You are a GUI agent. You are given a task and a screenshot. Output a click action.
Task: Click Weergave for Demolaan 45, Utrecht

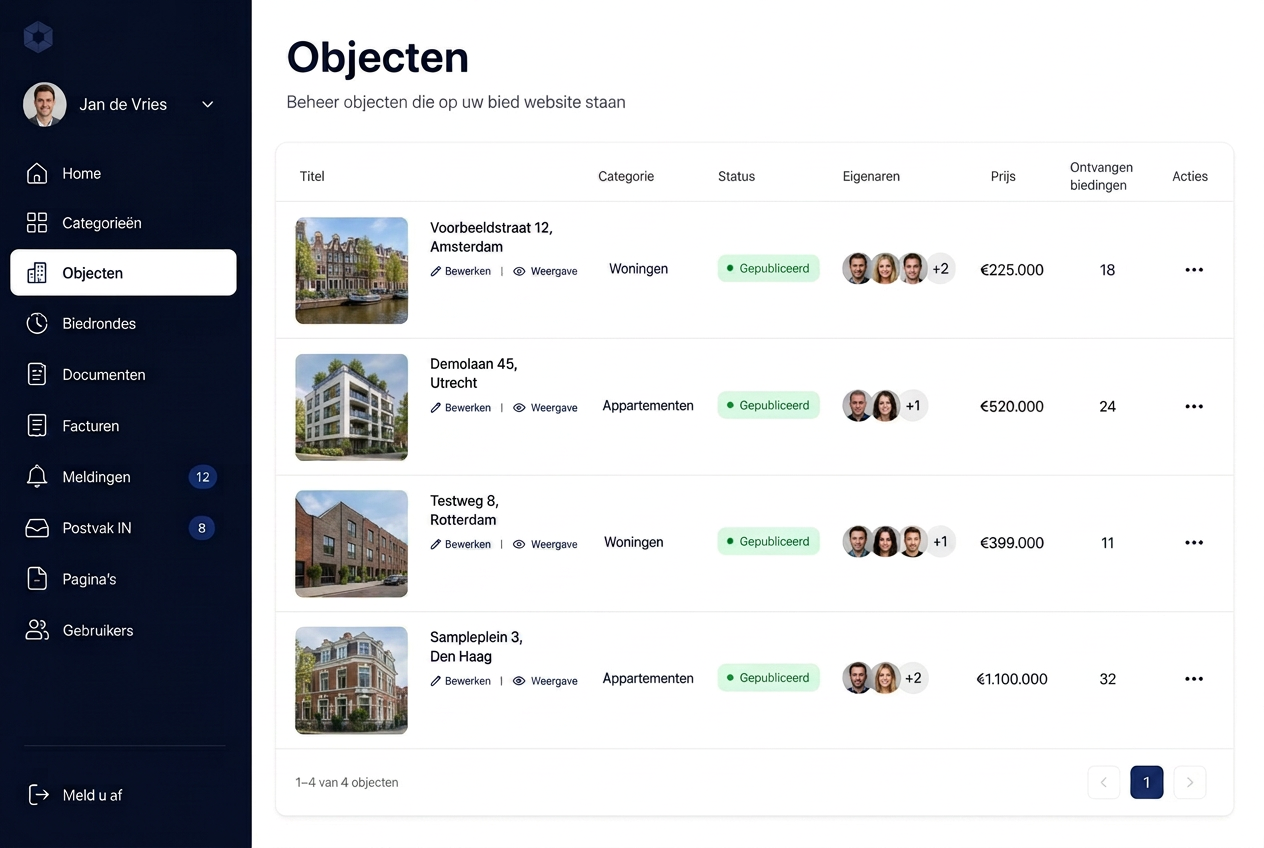point(546,408)
